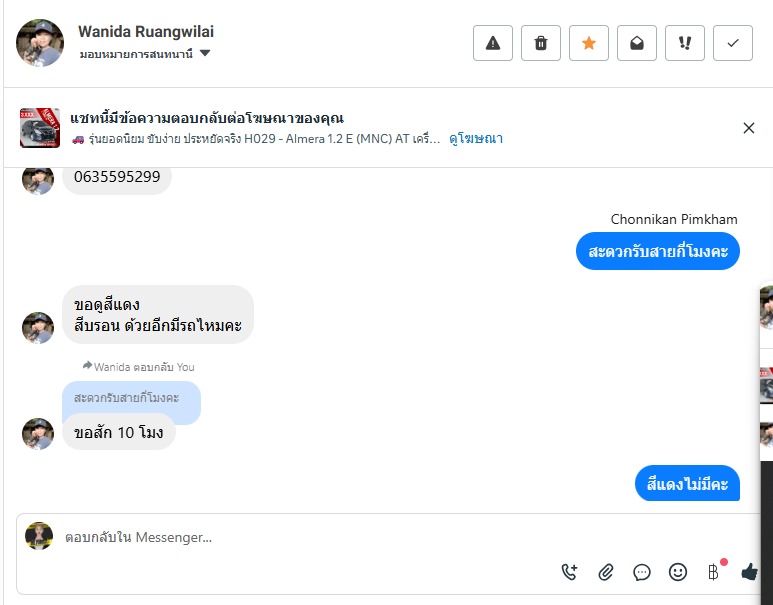
Task: Focus the ตอบกลับใน Messenger reply field
Action: tap(300, 537)
